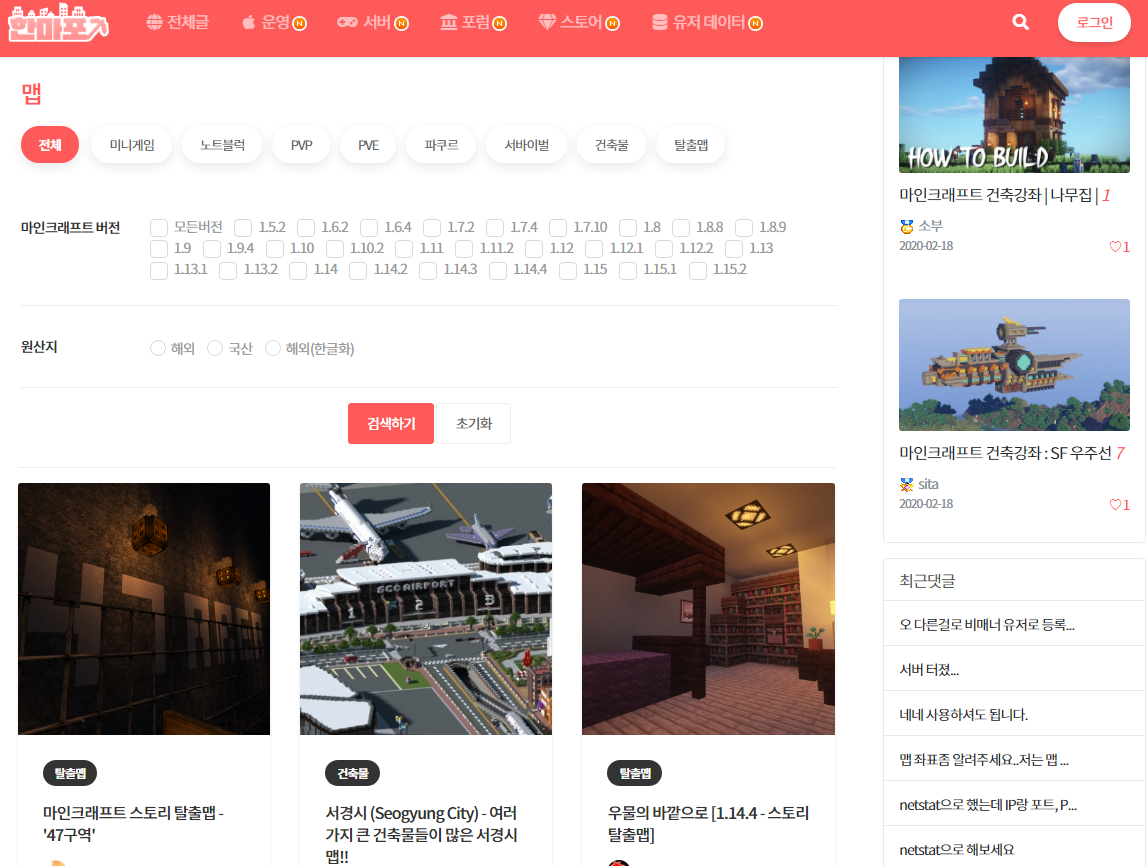Click the apple icon beside 운영

[249, 23]
